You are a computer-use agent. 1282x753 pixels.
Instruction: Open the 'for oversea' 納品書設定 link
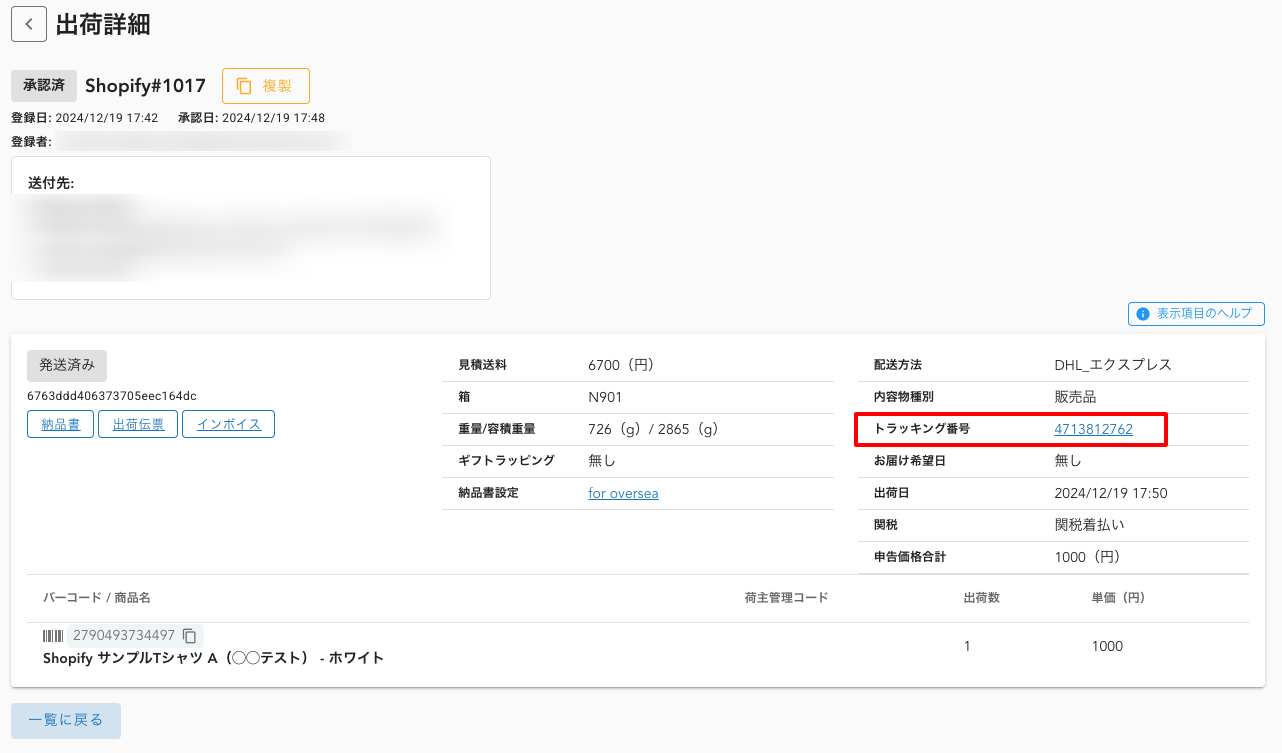click(623, 493)
